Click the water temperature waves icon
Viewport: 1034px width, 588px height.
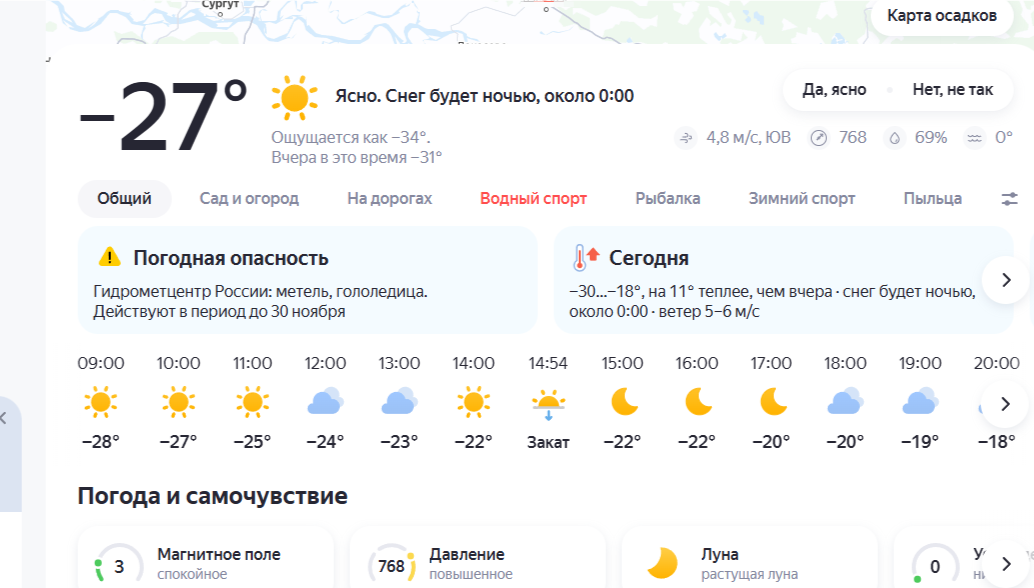[975, 138]
